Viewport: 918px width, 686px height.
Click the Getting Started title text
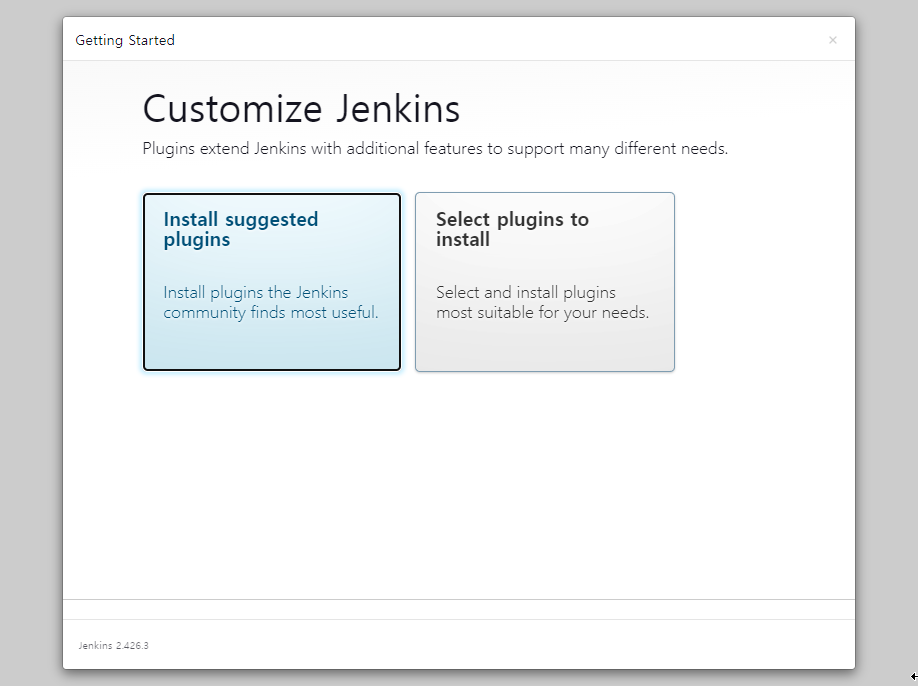click(x=125, y=40)
